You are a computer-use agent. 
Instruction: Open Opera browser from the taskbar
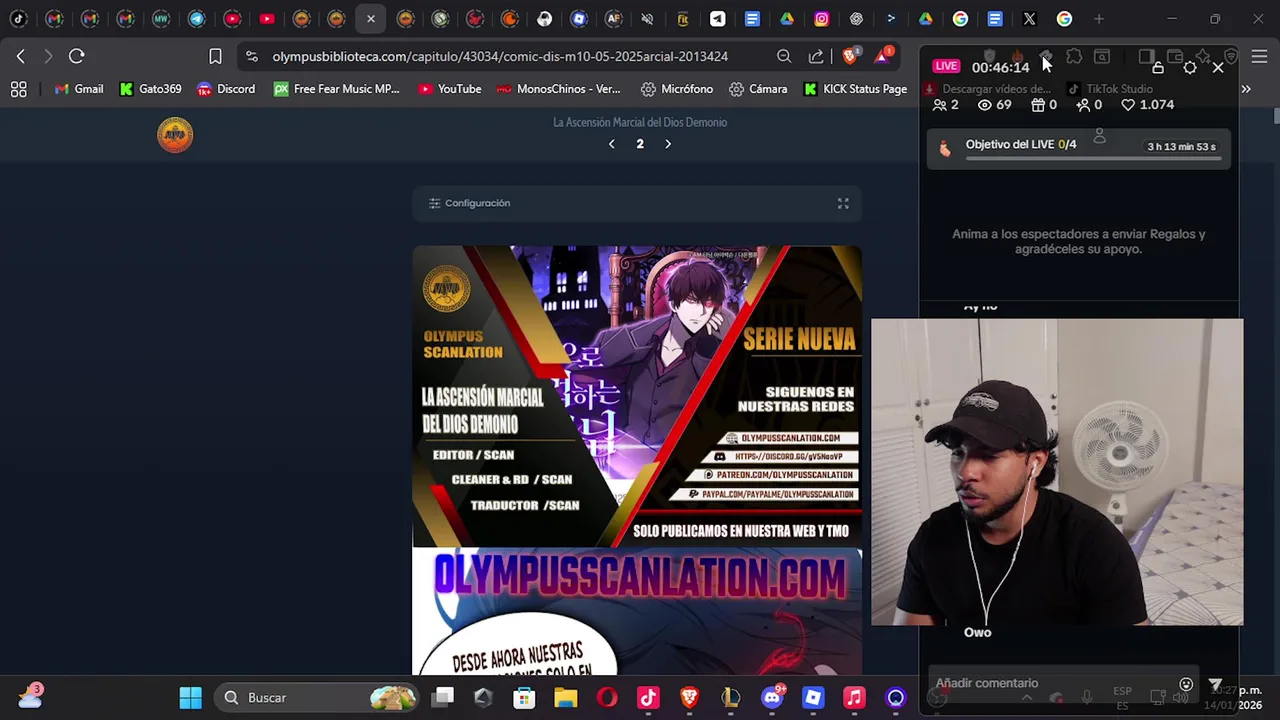607,697
